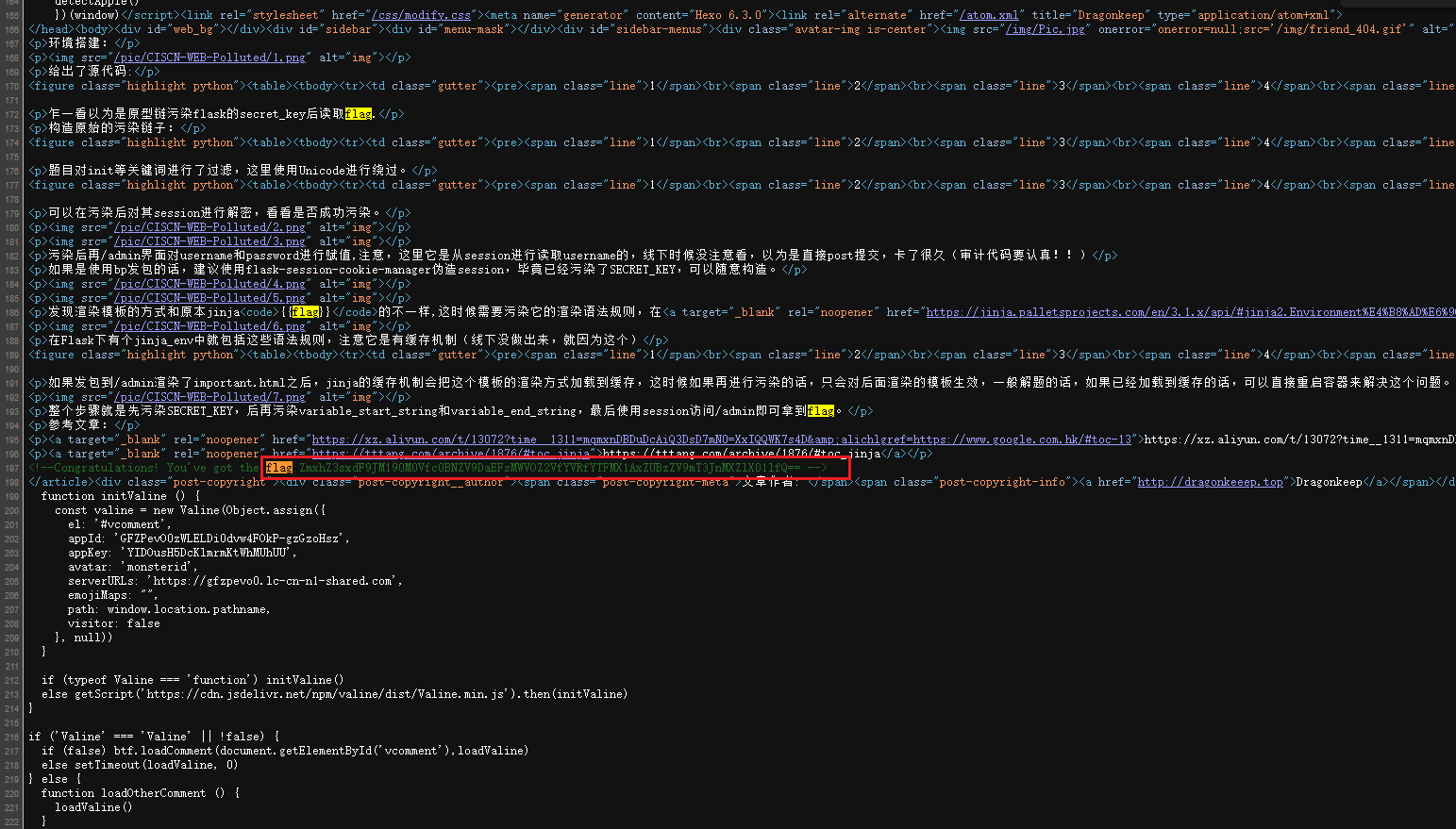Open the tttang.com/archive/1876 href link

pyautogui.click(x=451, y=454)
